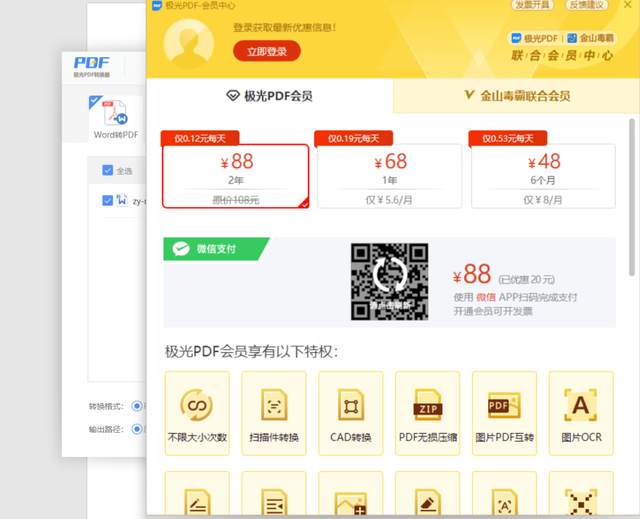Click the 仅0.12元每天 price tag
640x519 pixels.
coord(200,138)
